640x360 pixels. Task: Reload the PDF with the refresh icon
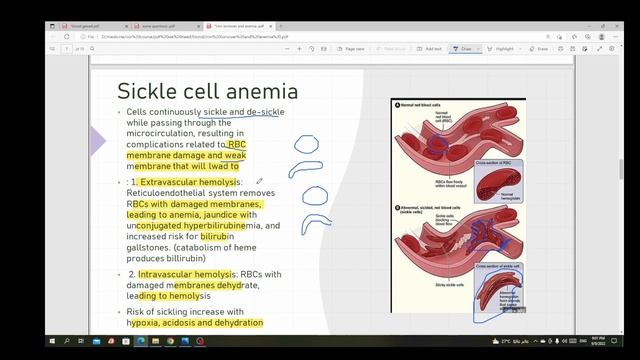tap(67, 37)
